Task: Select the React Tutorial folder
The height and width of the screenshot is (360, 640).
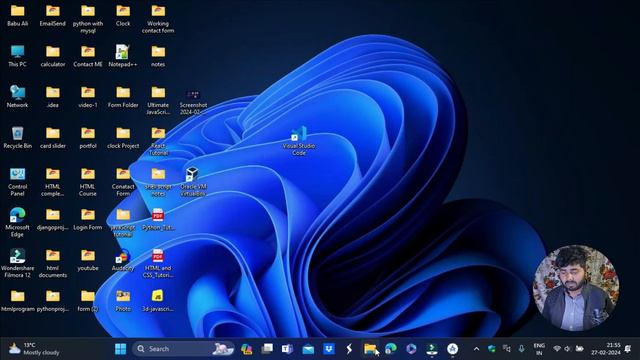Action: pos(158,141)
